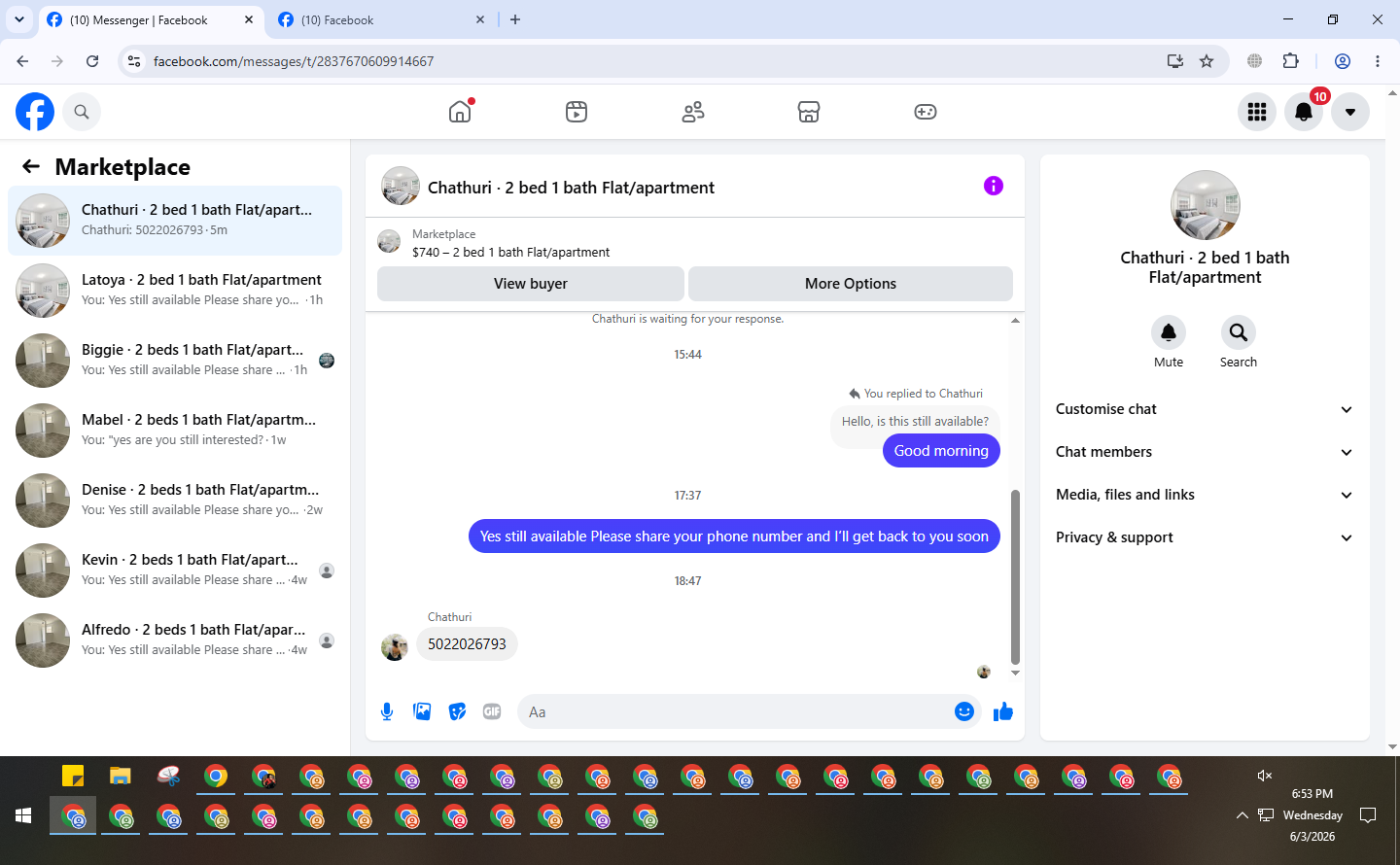Send a thumbs-up like
1400x865 pixels.
coord(1003,711)
